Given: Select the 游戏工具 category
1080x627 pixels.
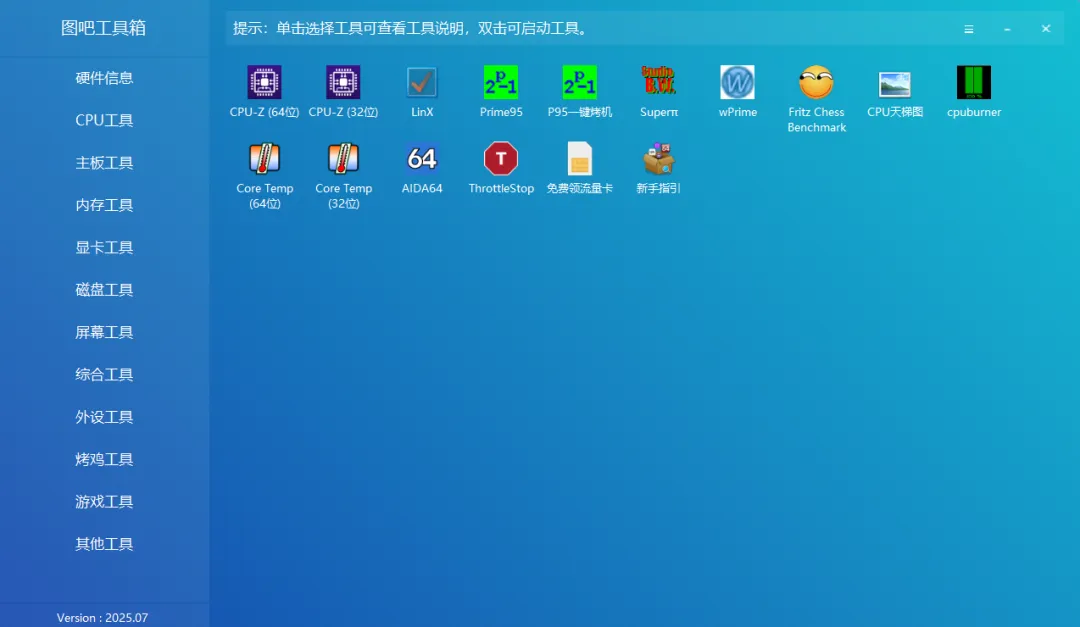Looking at the screenshot, I should tap(104, 502).
